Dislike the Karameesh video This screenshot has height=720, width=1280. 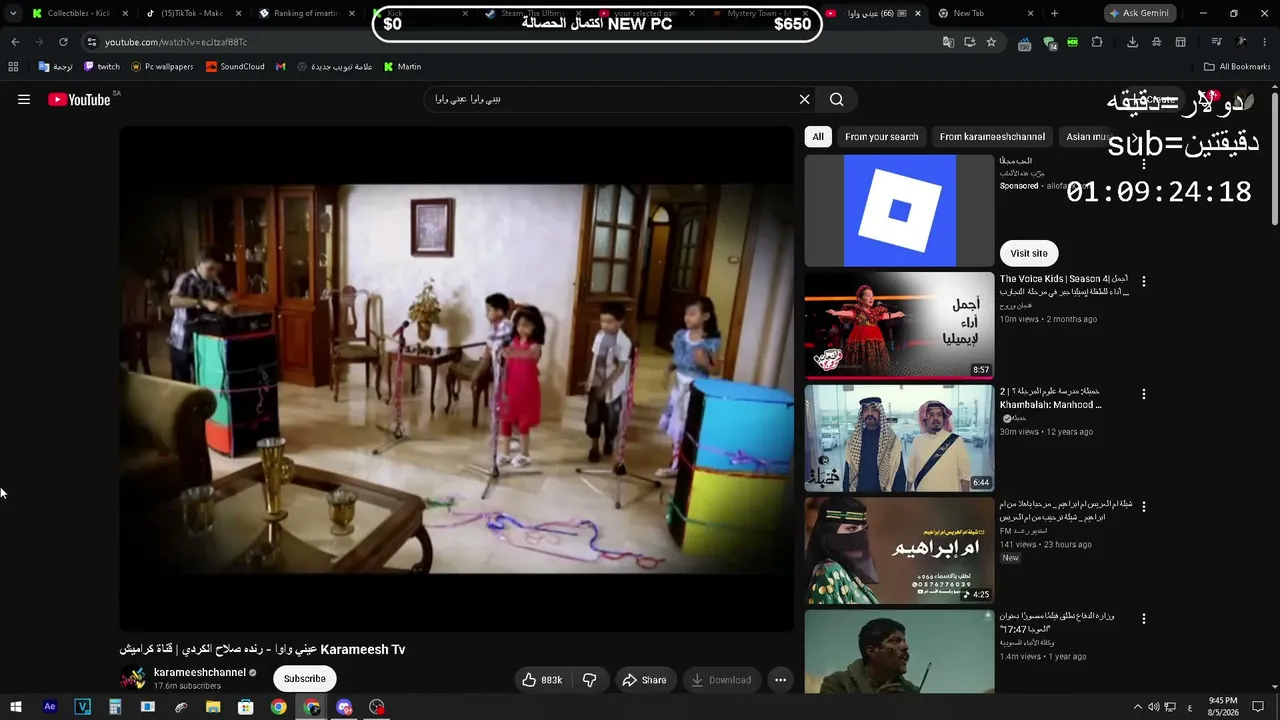tap(590, 680)
